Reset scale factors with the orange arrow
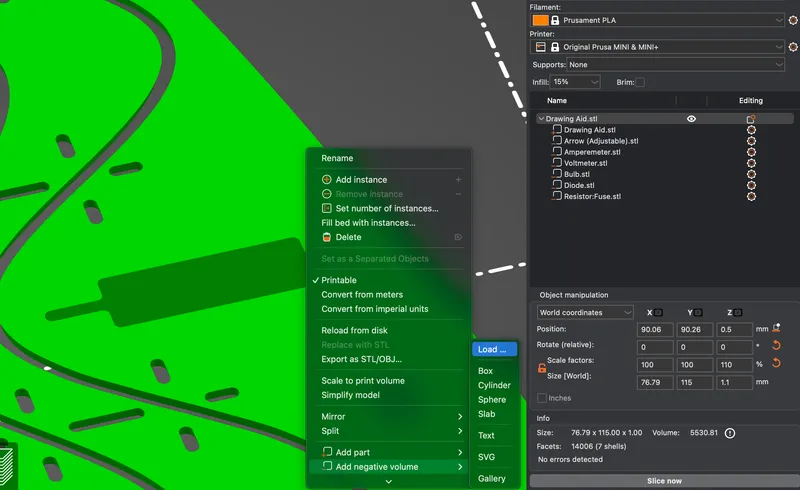The image size is (800, 490). coord(775,363)
